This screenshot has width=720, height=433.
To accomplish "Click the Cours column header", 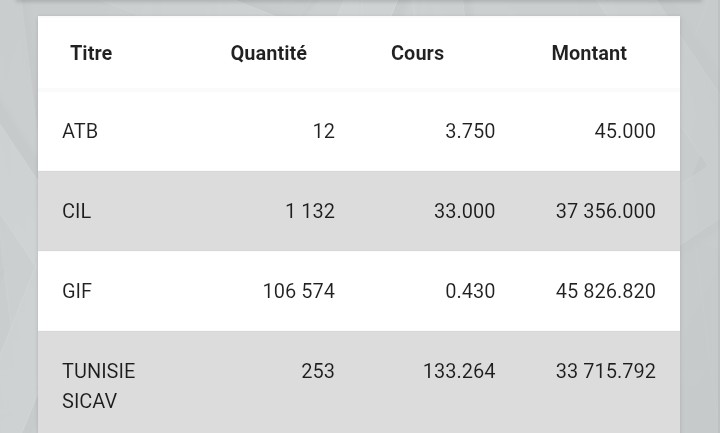I will tap(417, 53).
